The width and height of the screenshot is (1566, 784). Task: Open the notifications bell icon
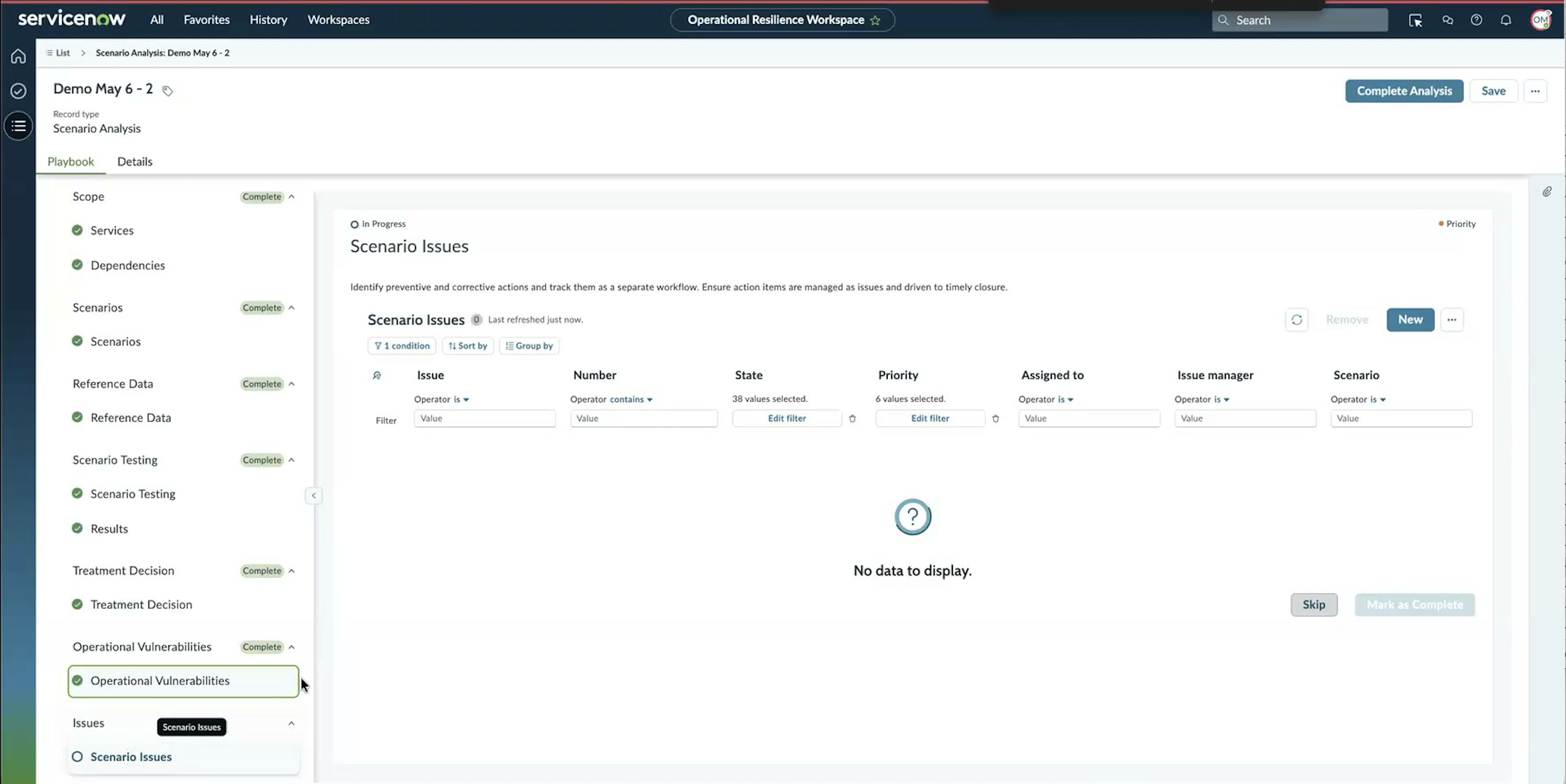(x=1506, y=20)
